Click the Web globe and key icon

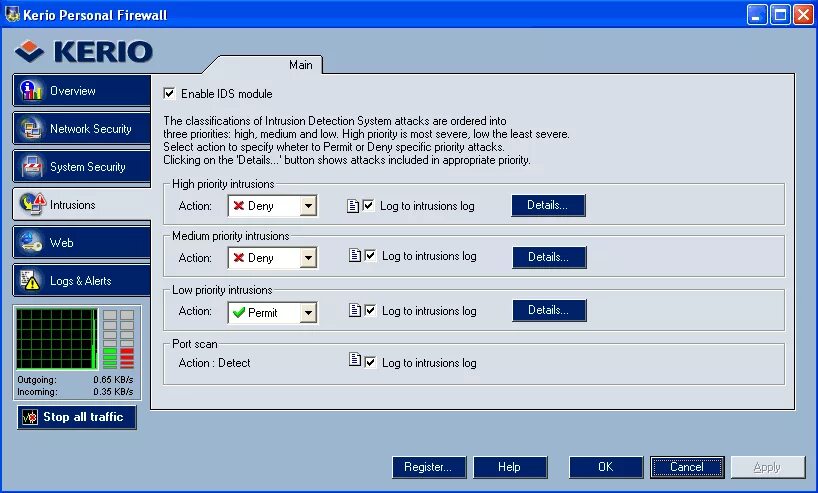(31, 242)
